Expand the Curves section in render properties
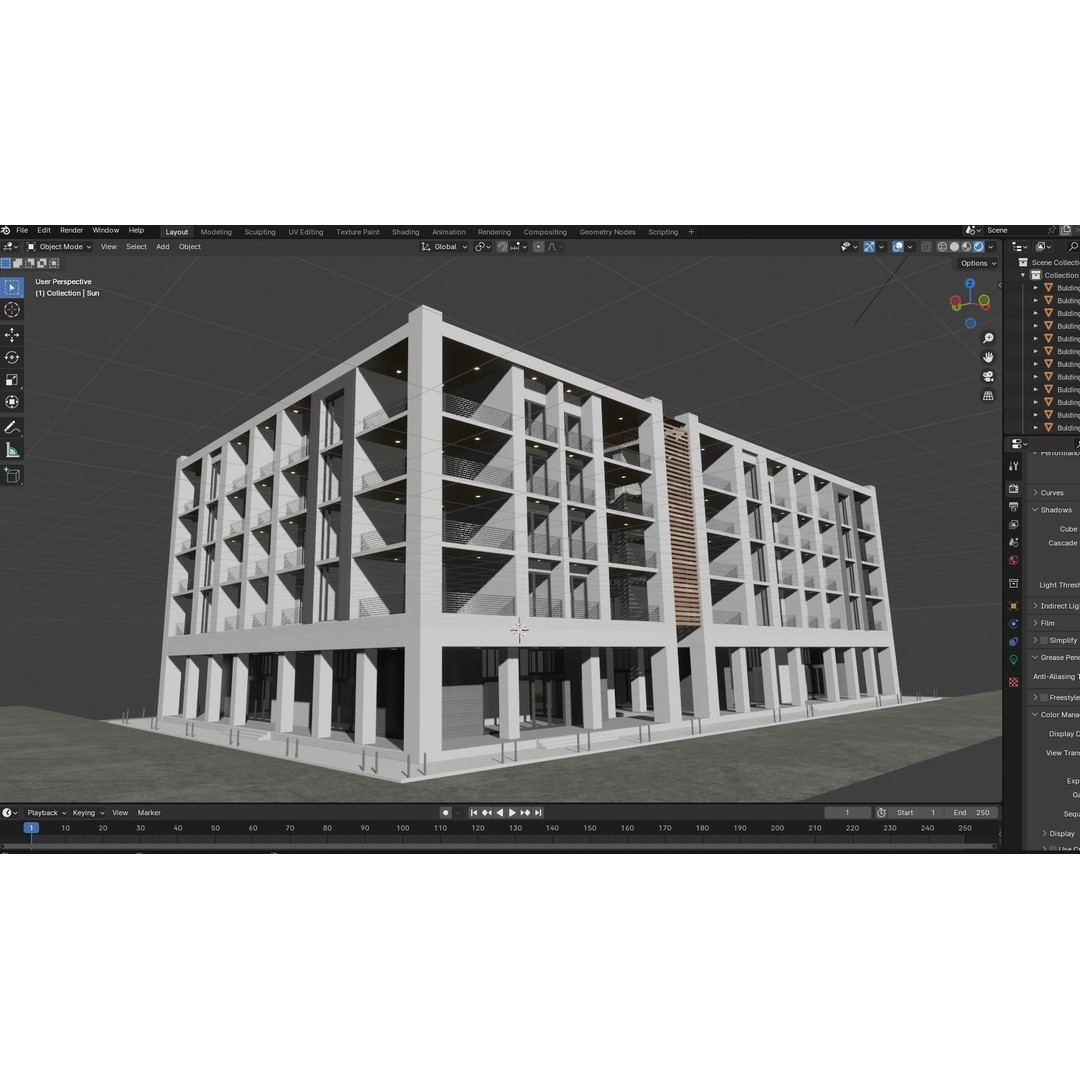 1036,492
